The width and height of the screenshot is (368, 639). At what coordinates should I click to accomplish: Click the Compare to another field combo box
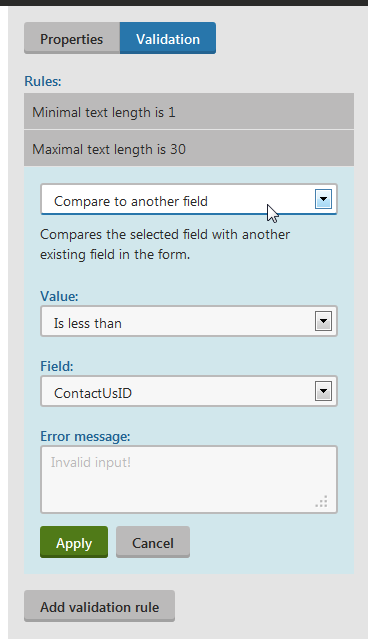click(x=189, y=200)
